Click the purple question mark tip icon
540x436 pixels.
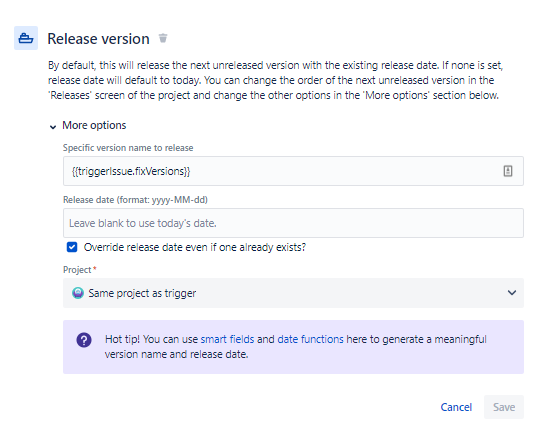tap(84, 340)
